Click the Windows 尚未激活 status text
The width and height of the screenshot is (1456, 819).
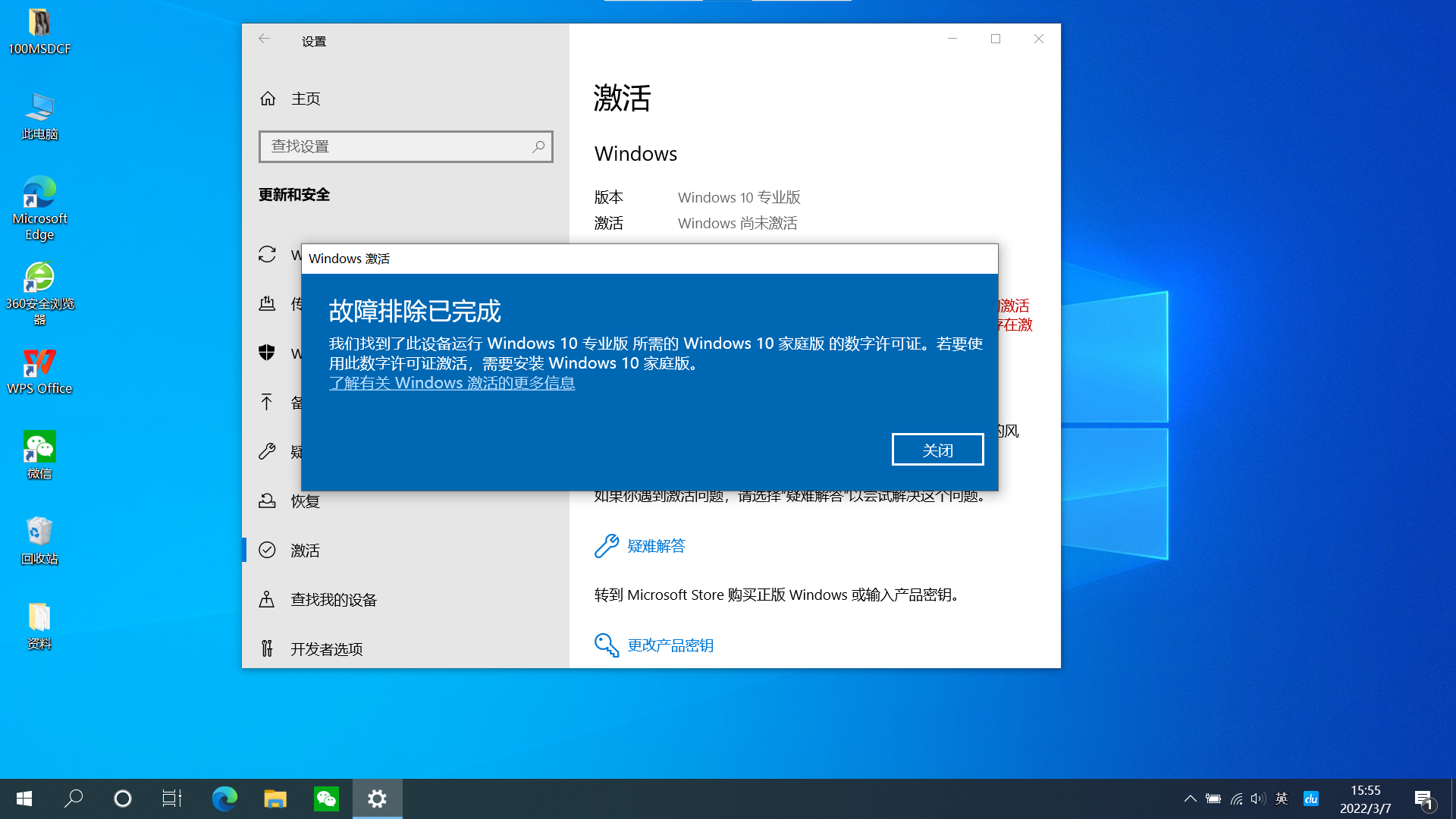738,223
